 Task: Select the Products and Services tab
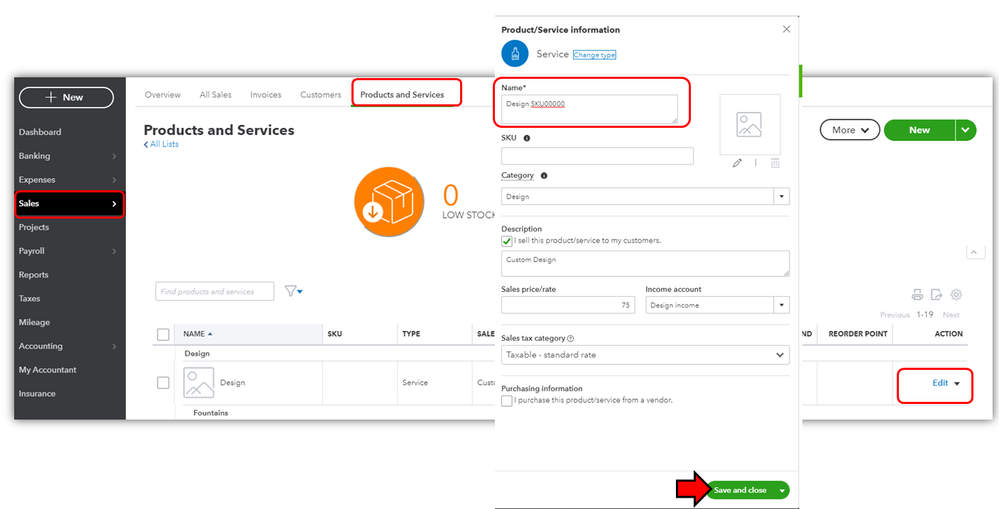[402, 94]
